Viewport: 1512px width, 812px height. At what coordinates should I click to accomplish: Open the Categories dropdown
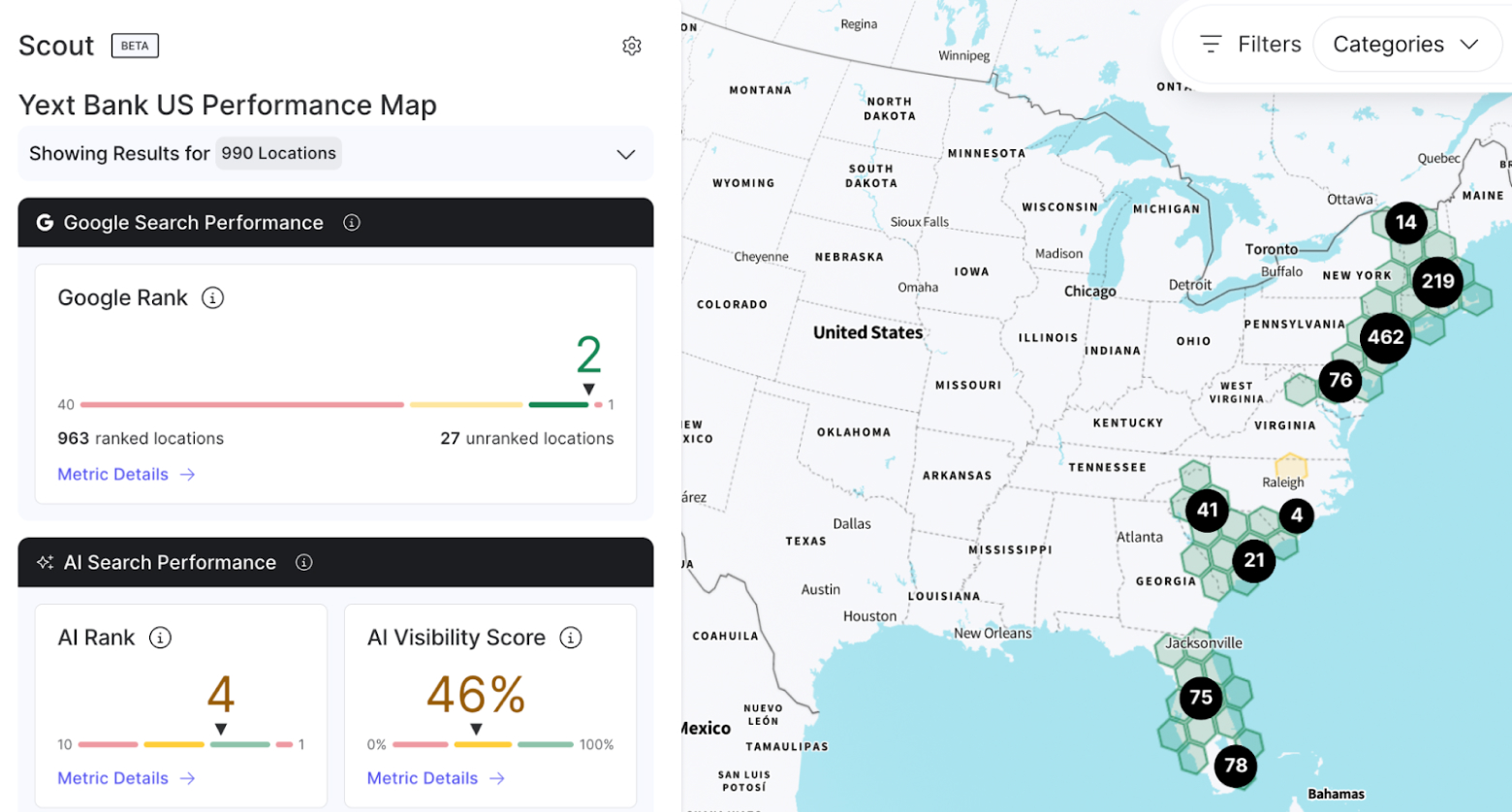[x=1404, y=45]
